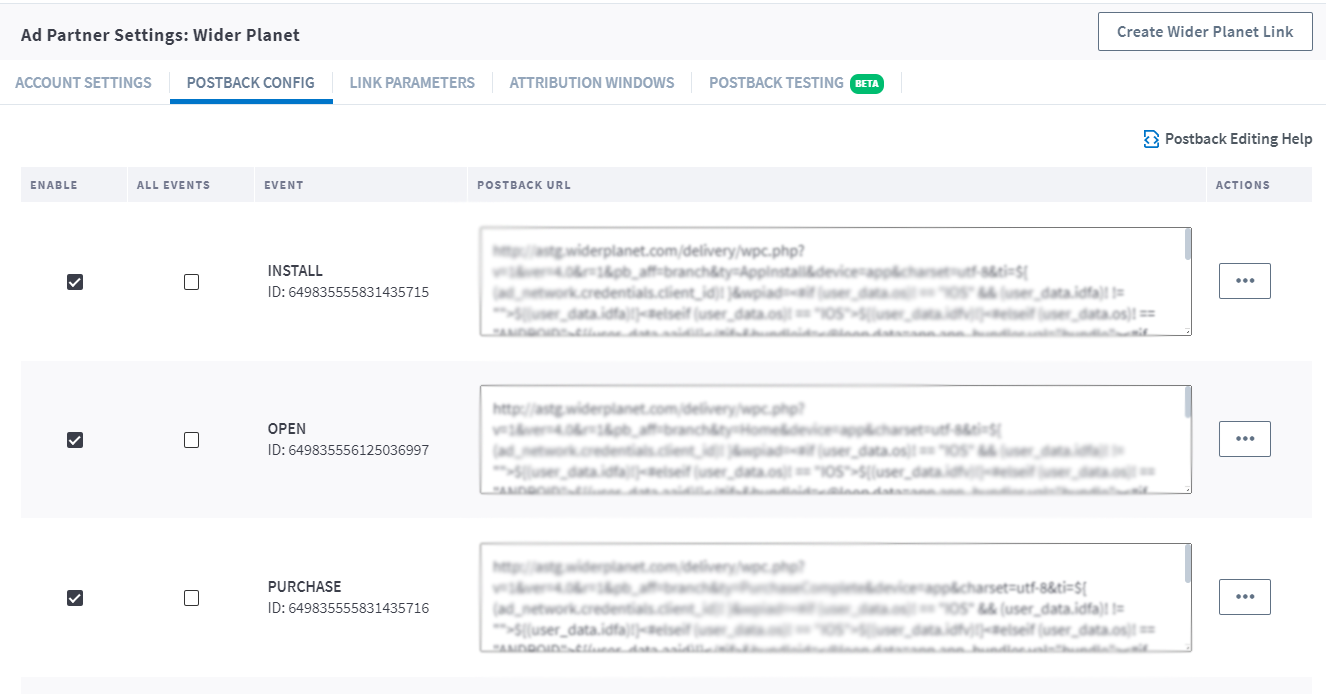Viewport: 1326px width, 694px height.
Task: Click the Enable column header
Action: (54, 185)
